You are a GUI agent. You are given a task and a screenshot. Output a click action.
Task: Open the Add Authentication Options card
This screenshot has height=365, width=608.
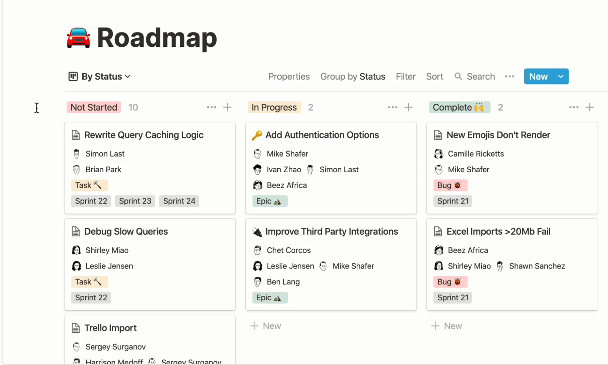331,168
